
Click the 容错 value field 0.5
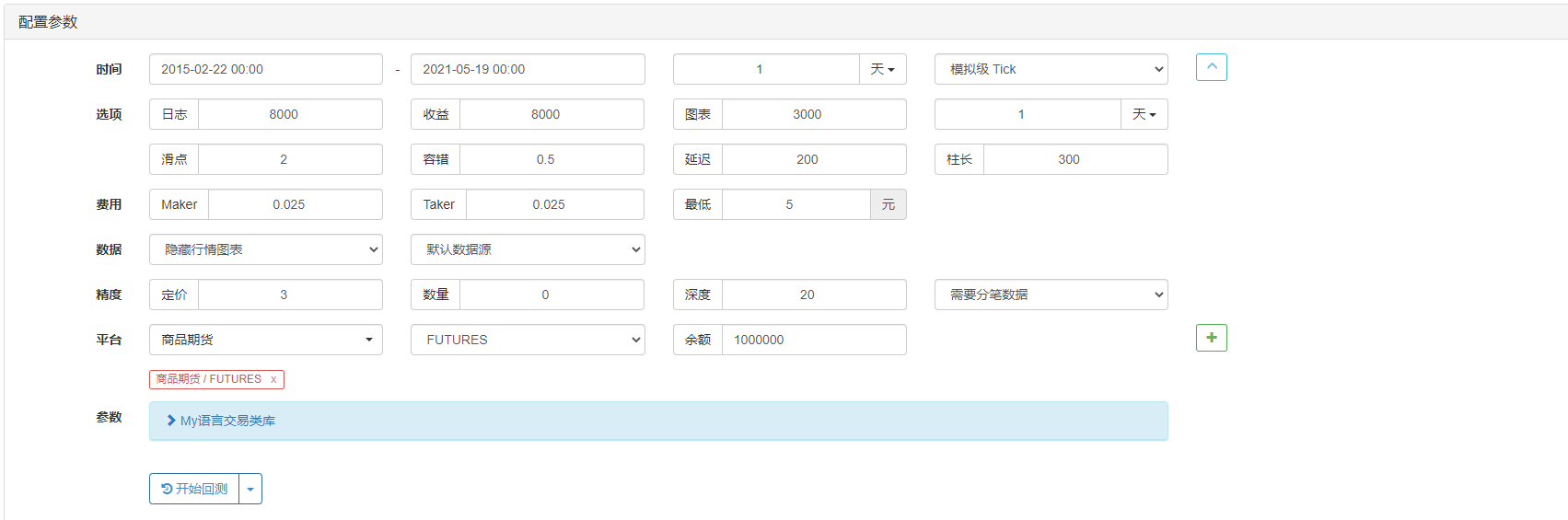point(552,159)
